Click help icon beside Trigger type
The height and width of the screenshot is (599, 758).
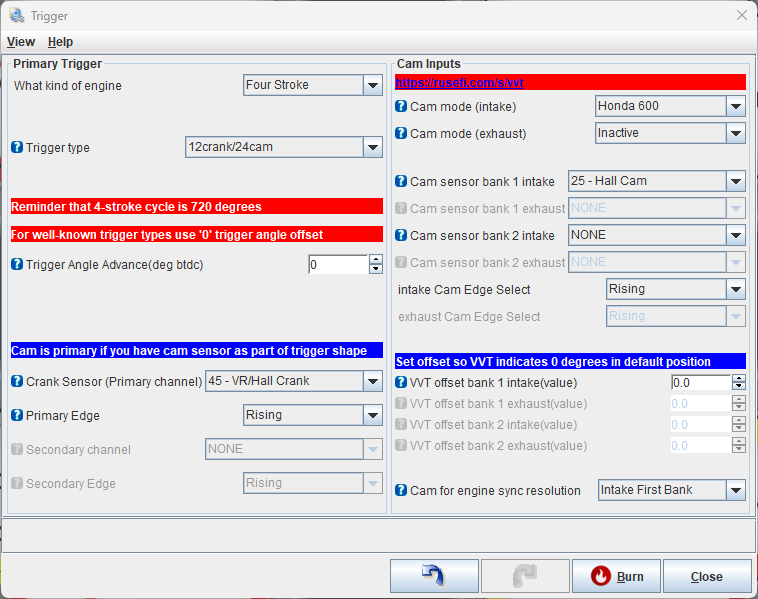click(x=17, y=147)
